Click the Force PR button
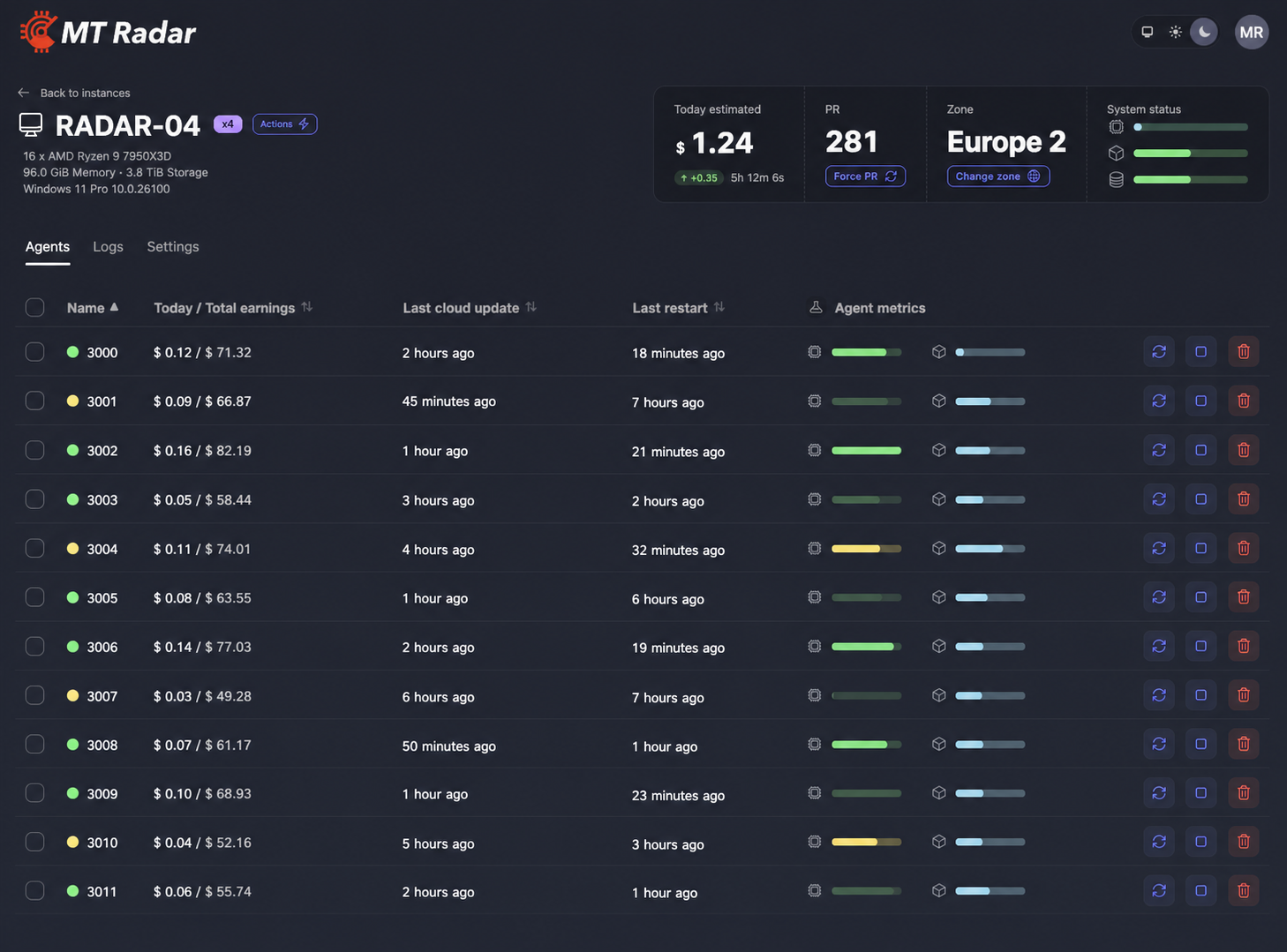Image resolution: width=1287 pixels, height=952 pixels. (x=865, y=176)
